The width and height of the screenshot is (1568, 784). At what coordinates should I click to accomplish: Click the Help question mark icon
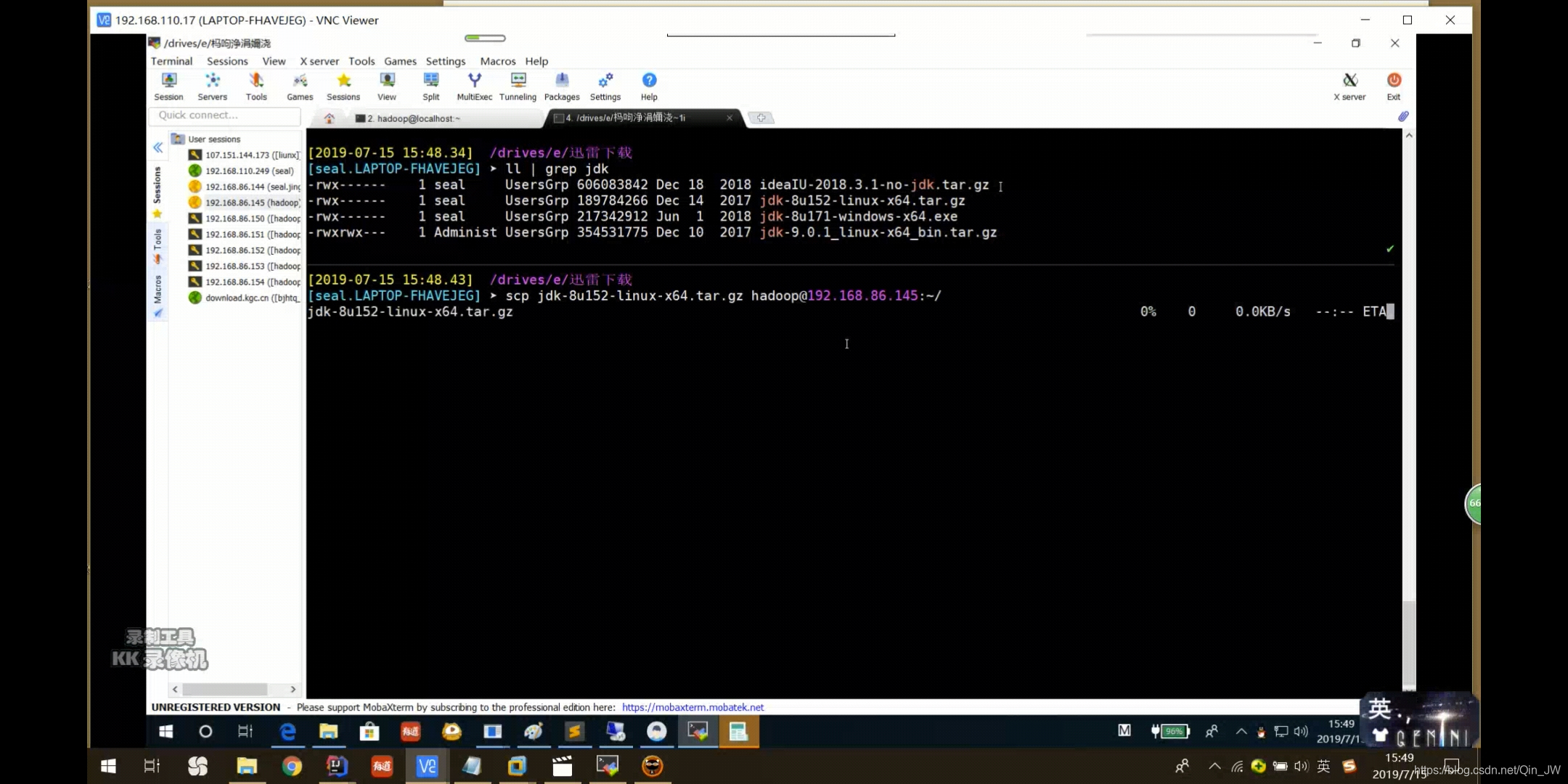coord(649,86)
